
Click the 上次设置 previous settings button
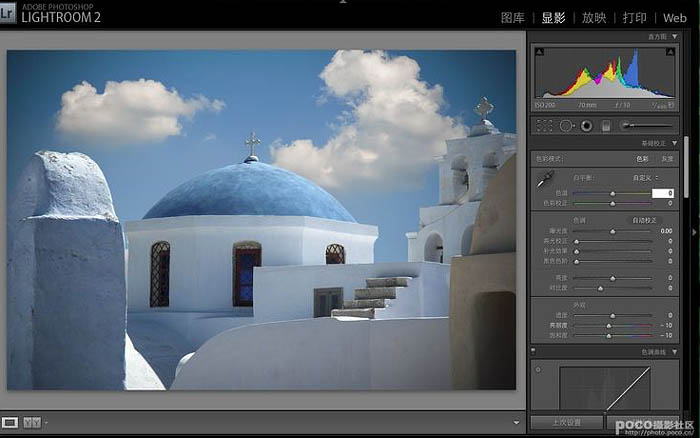565,422
